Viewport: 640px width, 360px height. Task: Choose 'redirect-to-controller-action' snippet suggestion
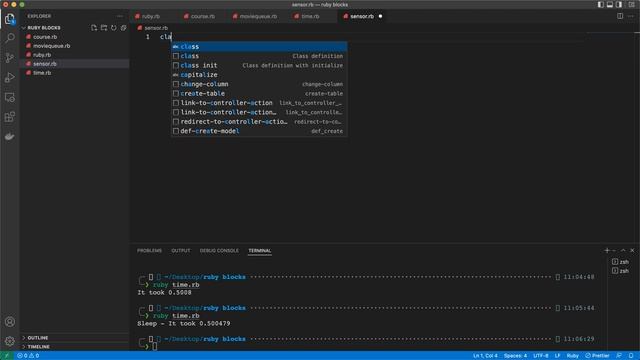(x=259, y=122)
